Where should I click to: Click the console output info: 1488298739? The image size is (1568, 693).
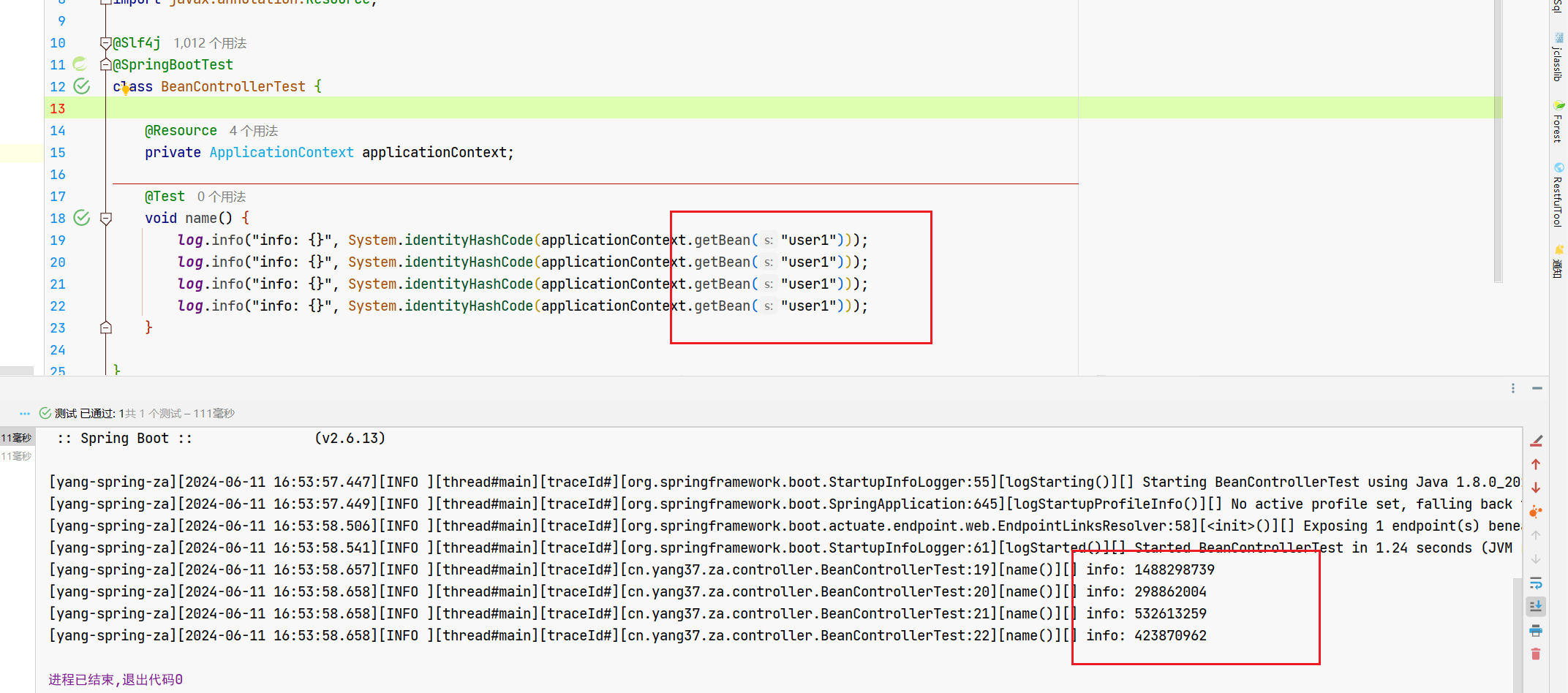tap(1150, 569)
